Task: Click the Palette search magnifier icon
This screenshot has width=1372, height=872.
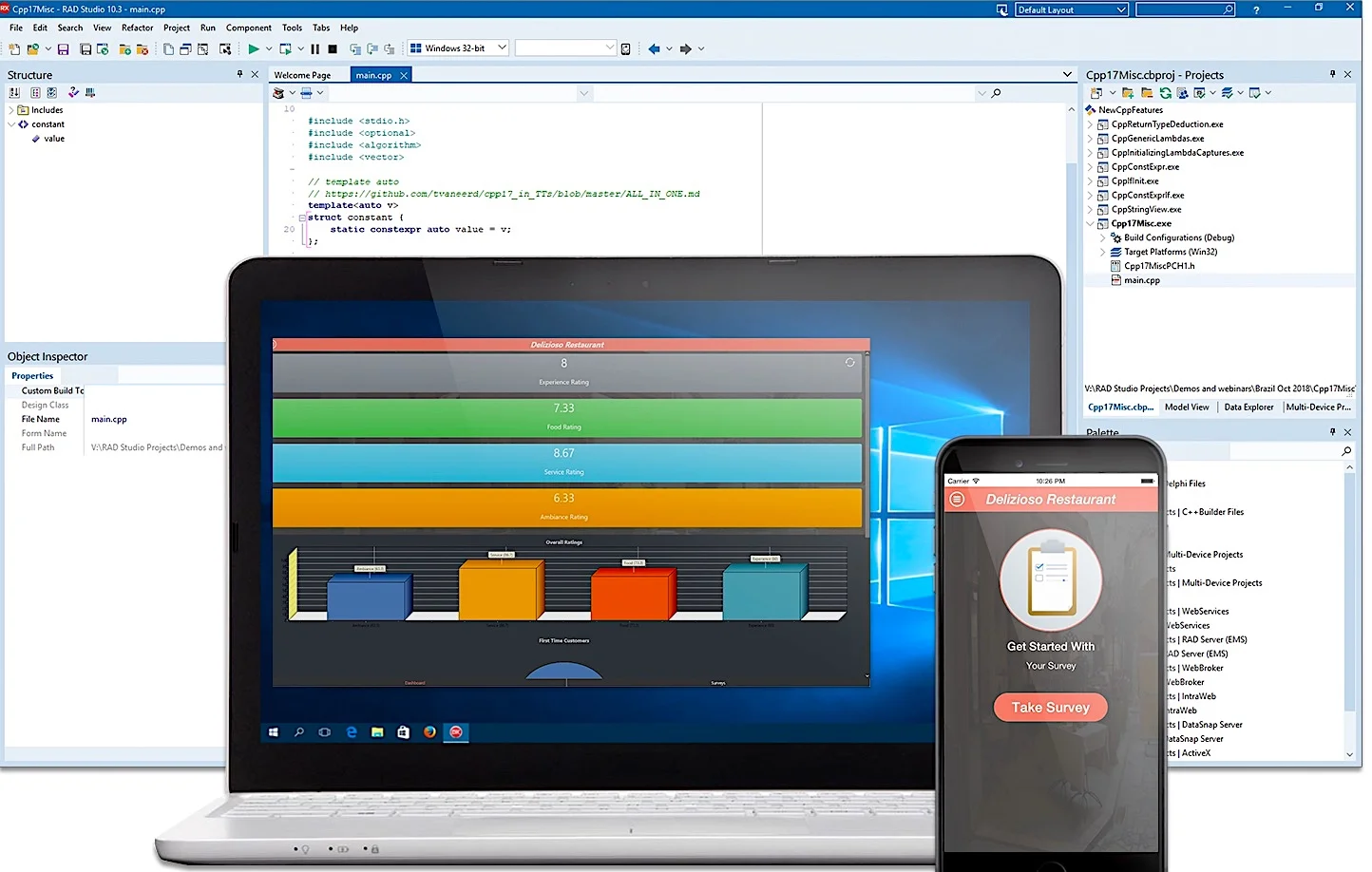Action: coord(1346,451)
